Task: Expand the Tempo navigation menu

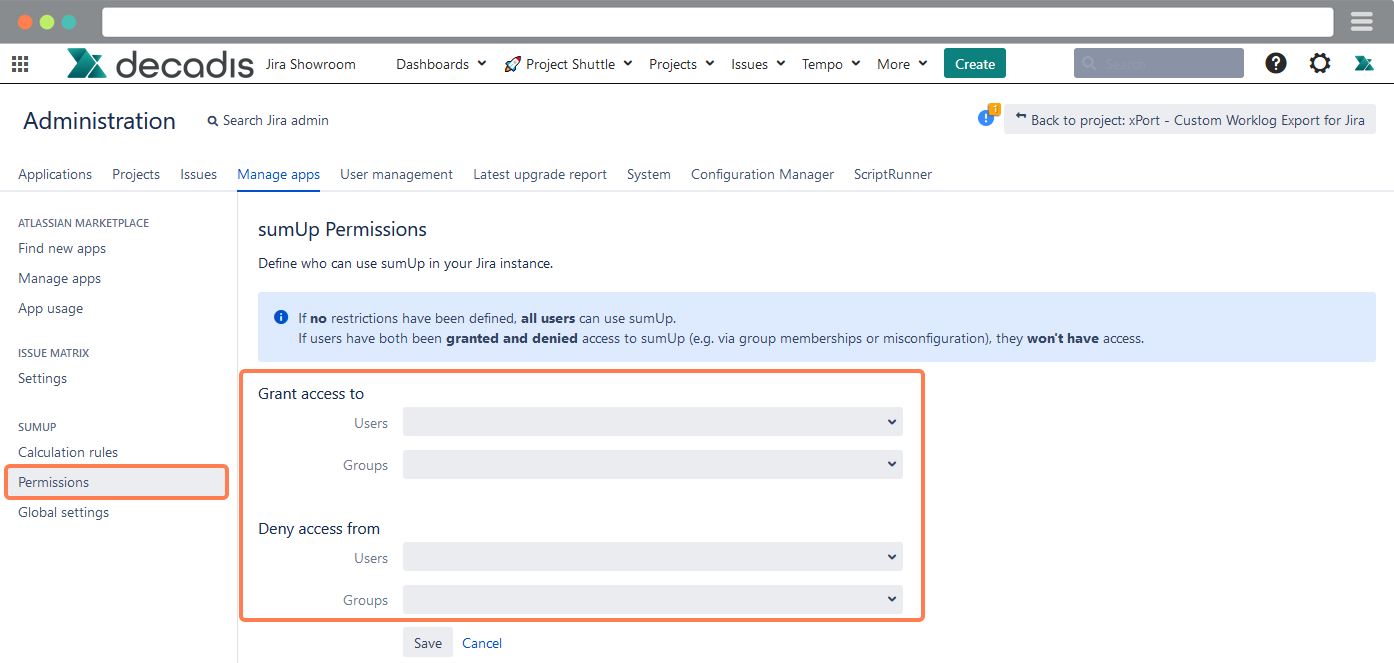Action: (829, 63)
